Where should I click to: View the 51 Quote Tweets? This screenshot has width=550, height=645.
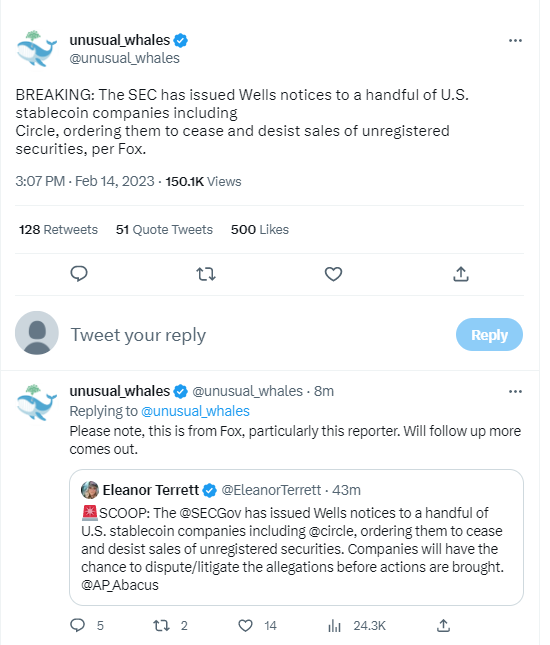coord(164,230)
